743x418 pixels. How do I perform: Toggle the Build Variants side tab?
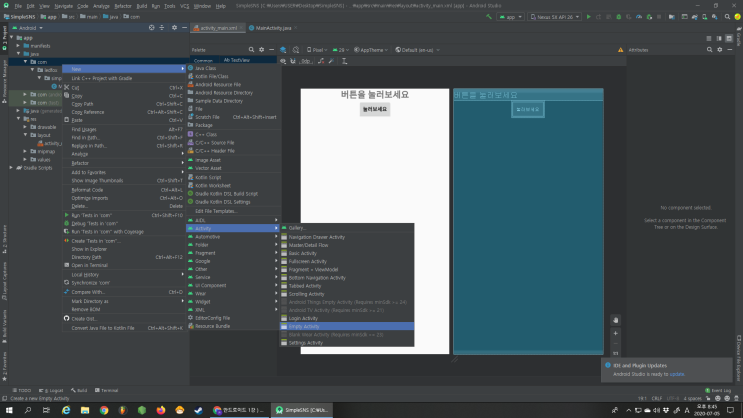coord(4,327)
